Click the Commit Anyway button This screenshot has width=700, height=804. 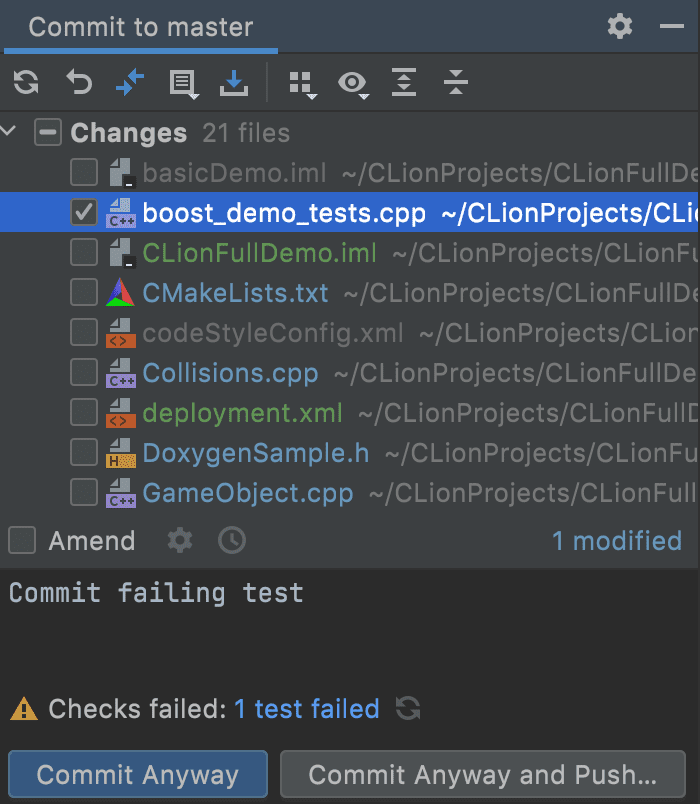pos(137,773)
